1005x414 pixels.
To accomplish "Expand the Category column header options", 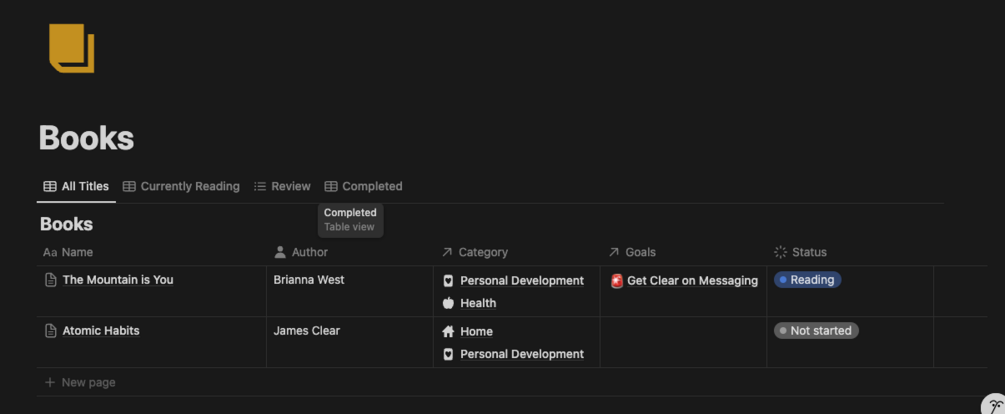I will tap(482, 252).
